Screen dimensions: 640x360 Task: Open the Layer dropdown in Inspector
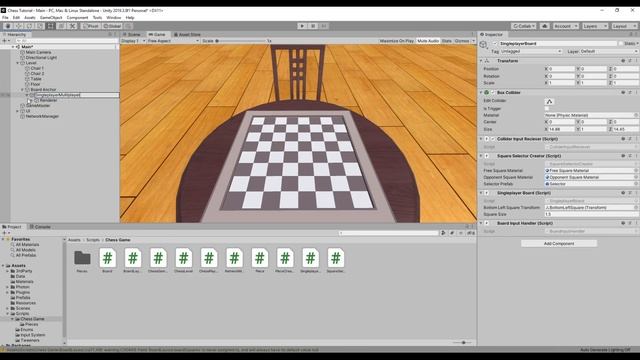[x=609, y=51]
